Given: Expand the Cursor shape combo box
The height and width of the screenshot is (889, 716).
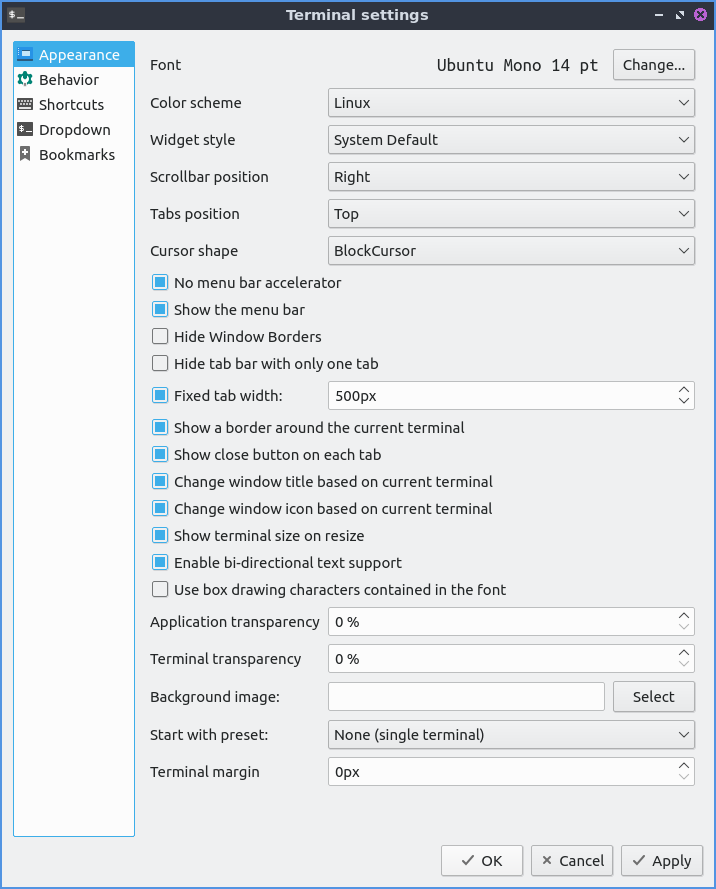Looking at the screenshot, I should pos(511,251).
